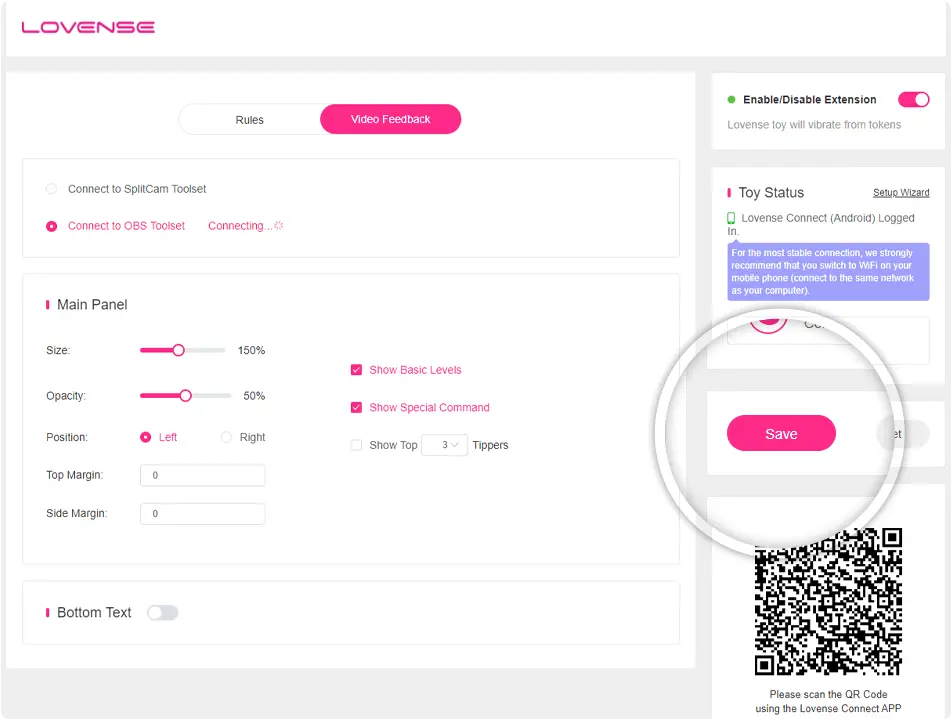The width and height of the screenshot is (952, 720).
Task: Open the top tippers count dropdown
Action: pos(444,445)
